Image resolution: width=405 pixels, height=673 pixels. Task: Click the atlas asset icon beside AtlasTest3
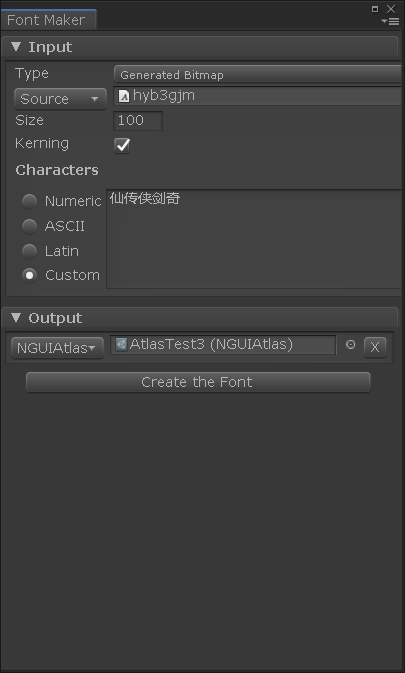[121, 345]
